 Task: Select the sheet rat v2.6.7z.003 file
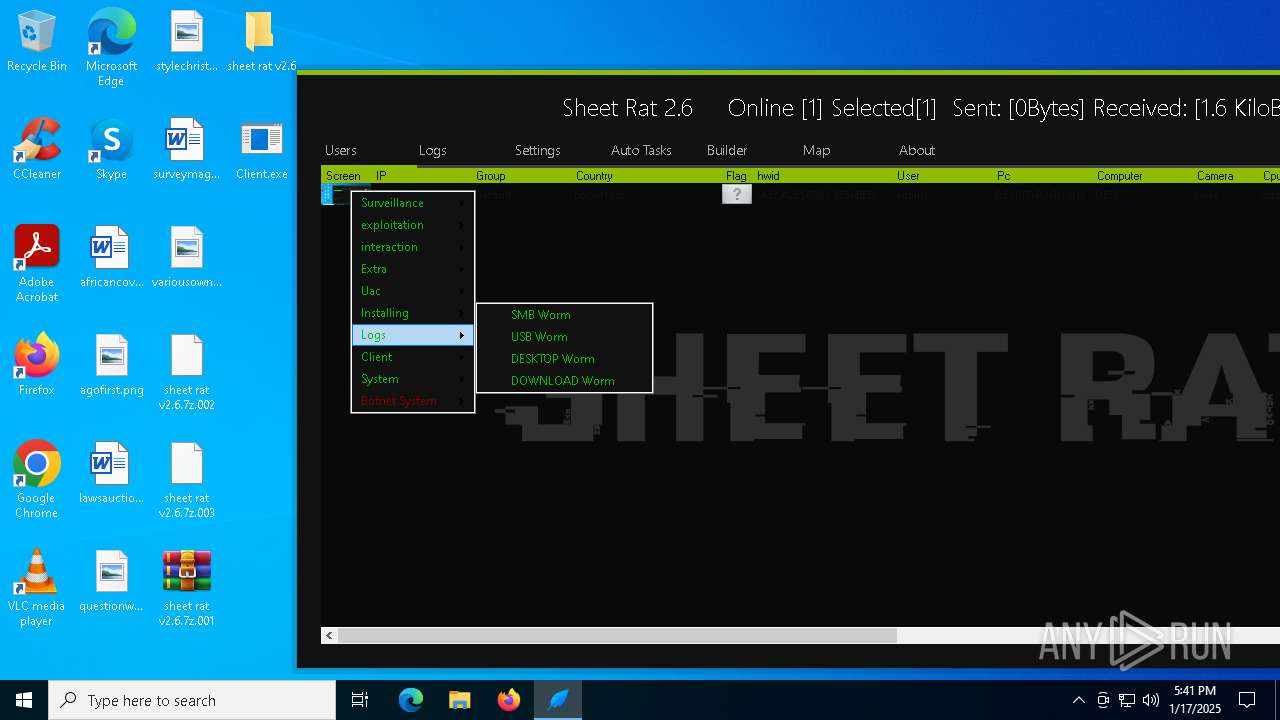coord(187,481)
